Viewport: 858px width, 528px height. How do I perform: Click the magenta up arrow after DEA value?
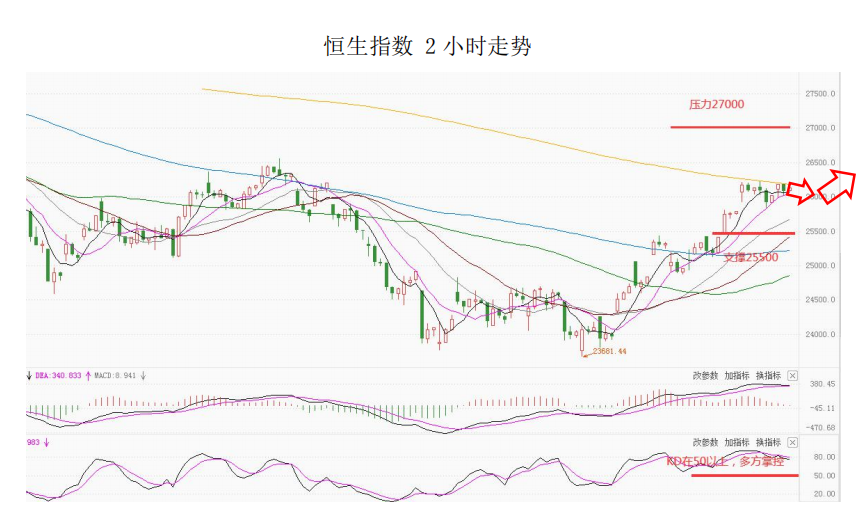click(87, 376)
